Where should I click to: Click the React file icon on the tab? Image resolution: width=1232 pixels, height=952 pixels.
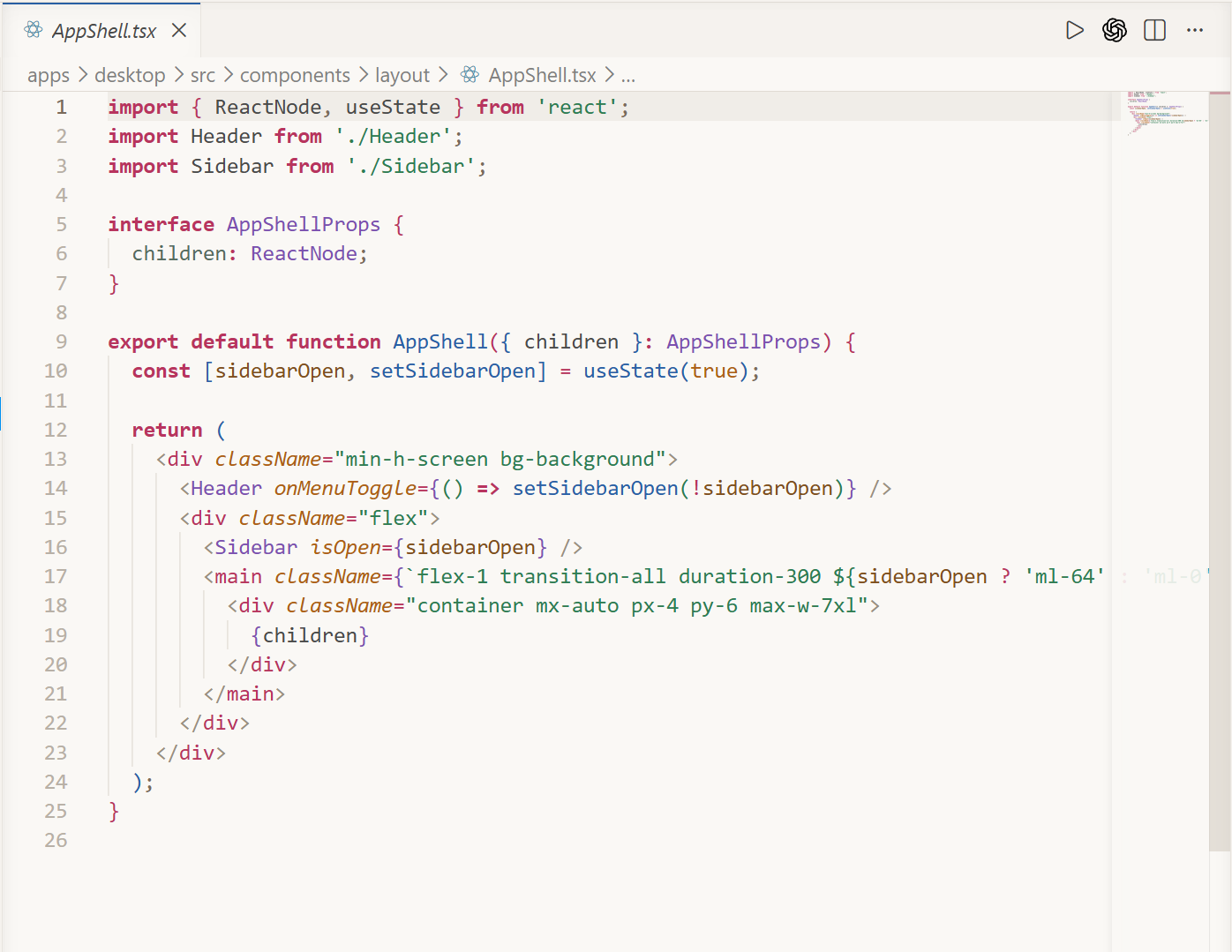click(34, 30)
